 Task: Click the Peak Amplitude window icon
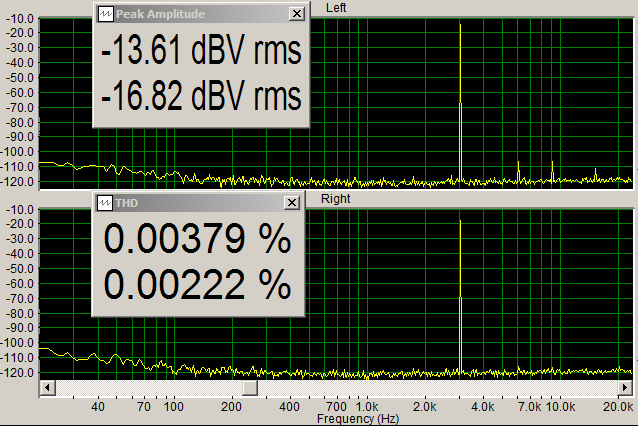[106, 14]
